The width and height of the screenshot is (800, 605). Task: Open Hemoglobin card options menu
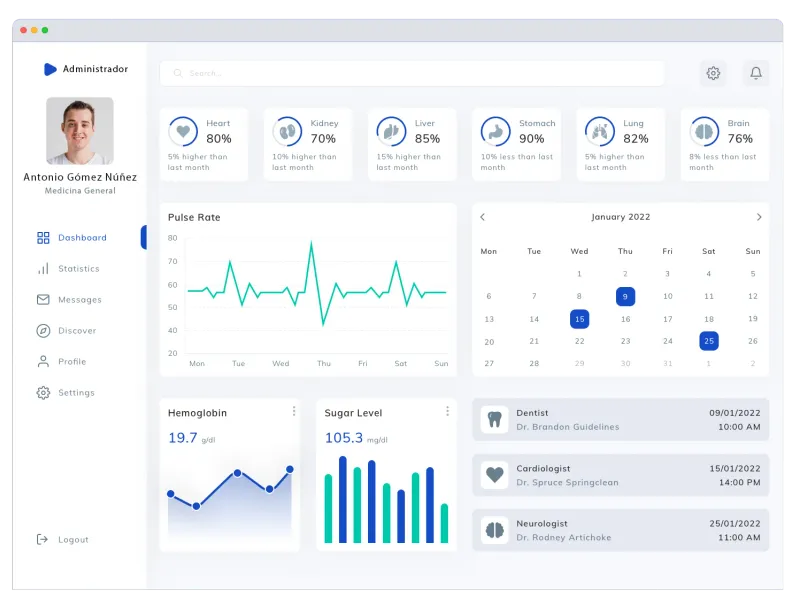coord(294,411)
